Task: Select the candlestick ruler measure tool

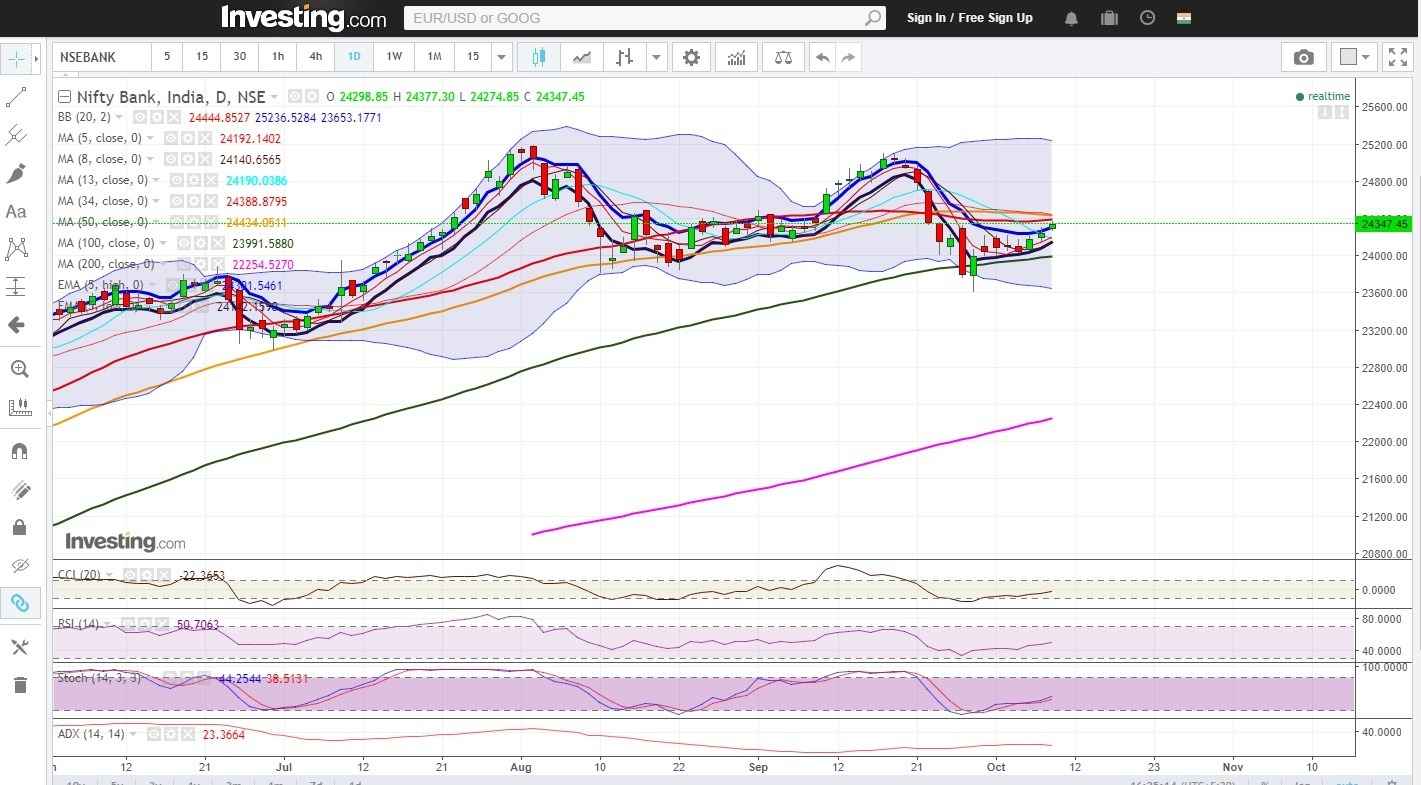Action: [x=19, y=407]
